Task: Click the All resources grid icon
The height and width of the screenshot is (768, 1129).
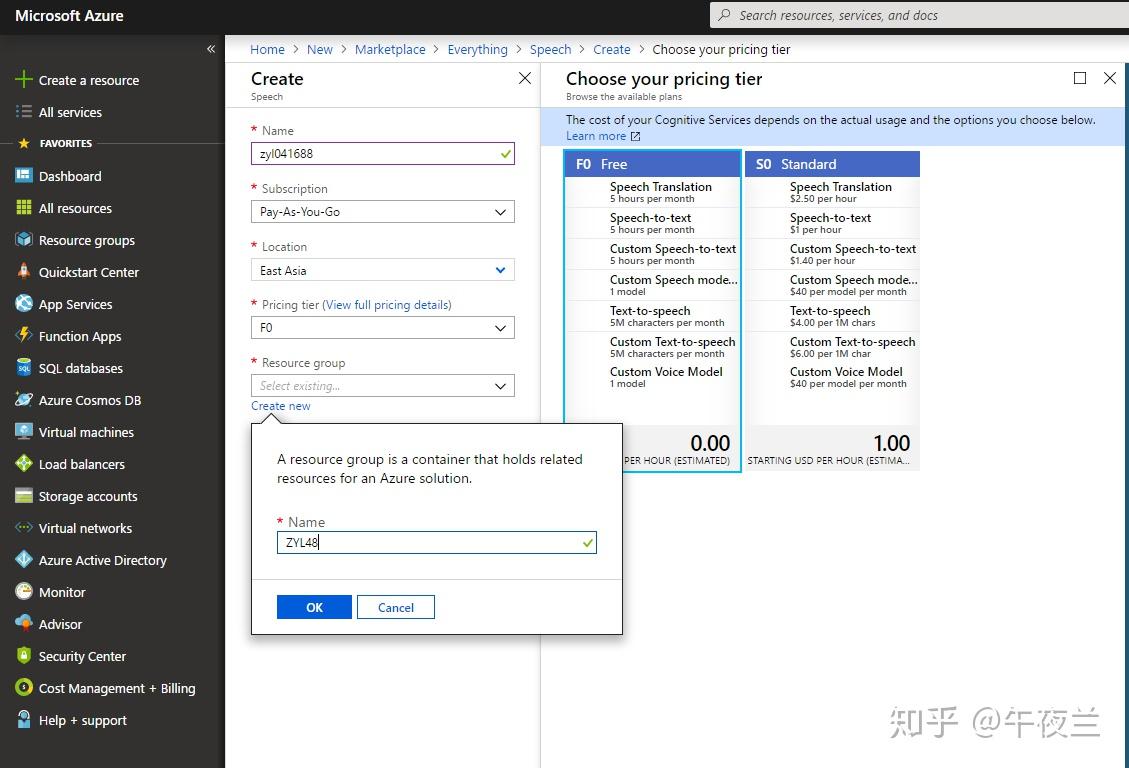Action: pyautogui.click(x=24, y=208)
